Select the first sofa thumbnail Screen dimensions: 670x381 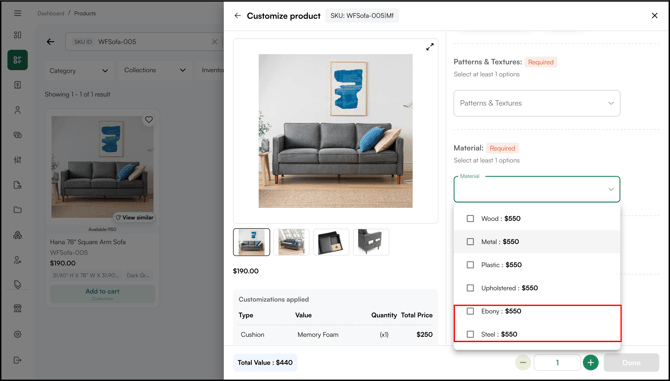click(252, 242)
